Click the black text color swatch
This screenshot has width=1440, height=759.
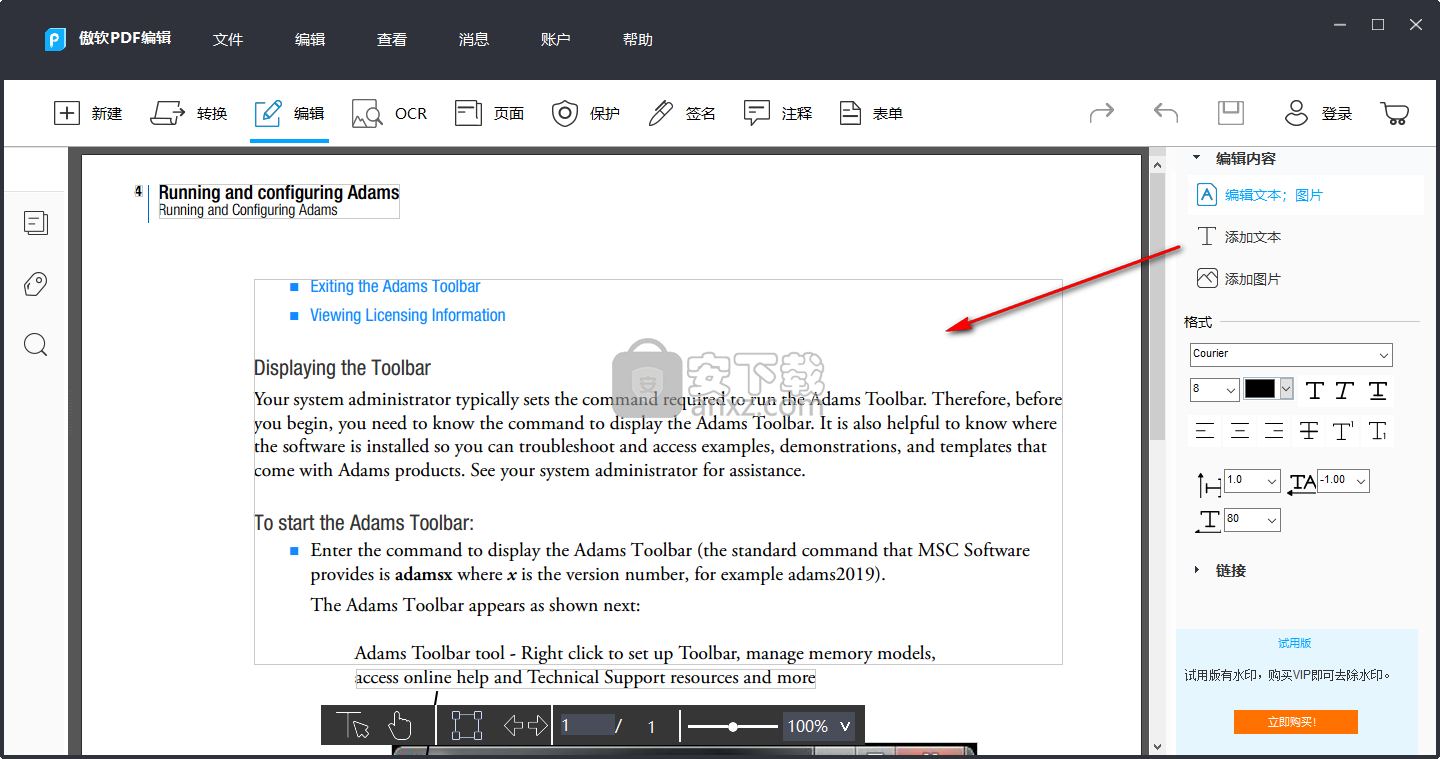coord(1260,389)
